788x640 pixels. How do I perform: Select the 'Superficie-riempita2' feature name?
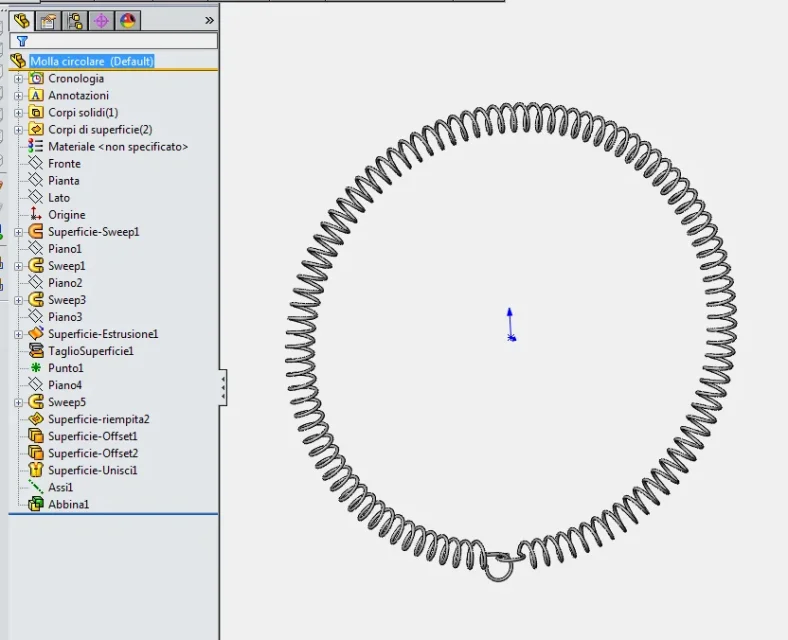pos(99,419)
